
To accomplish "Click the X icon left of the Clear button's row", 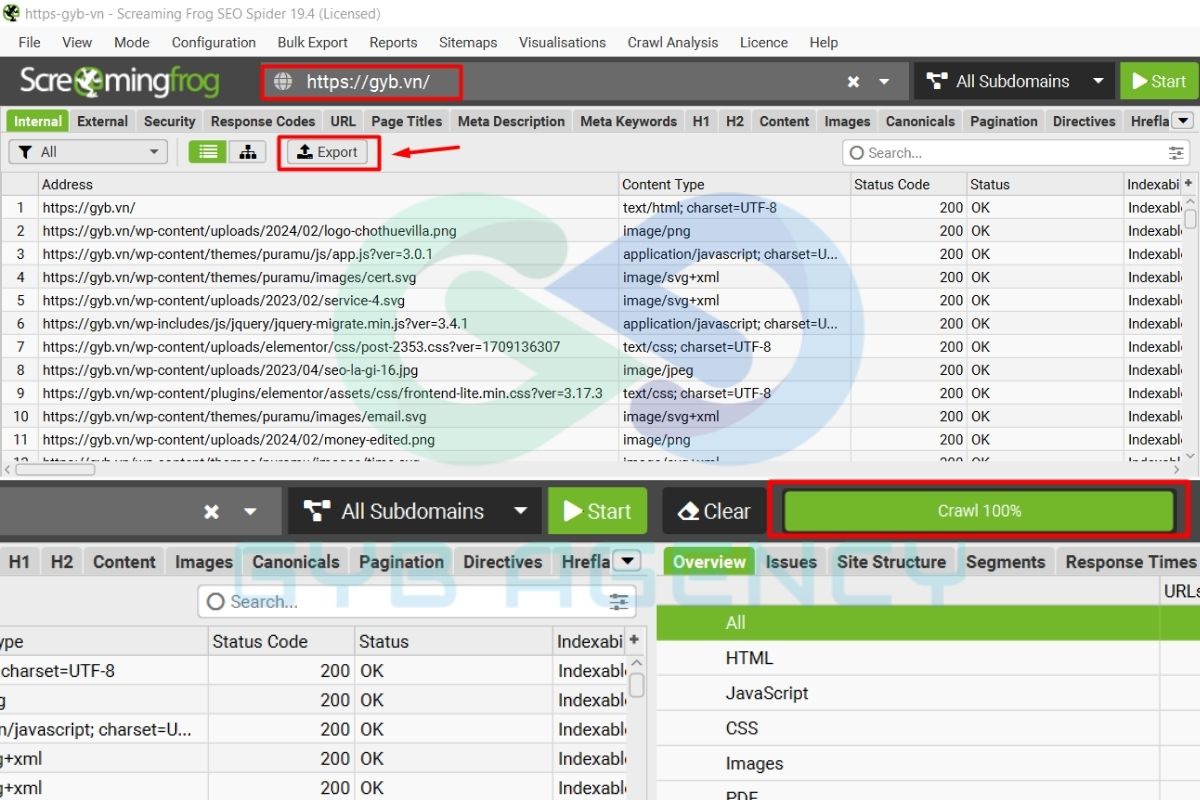I will (x=211, y=511).
